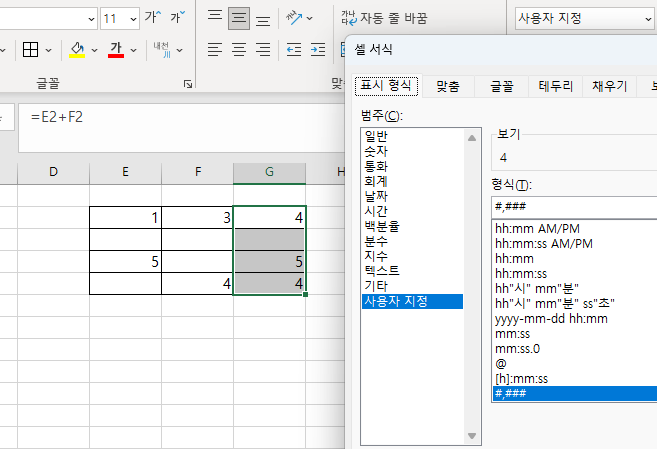Select the 일반 category
Viewport: 657px width, 449px height.
click(x=412, y=136)
